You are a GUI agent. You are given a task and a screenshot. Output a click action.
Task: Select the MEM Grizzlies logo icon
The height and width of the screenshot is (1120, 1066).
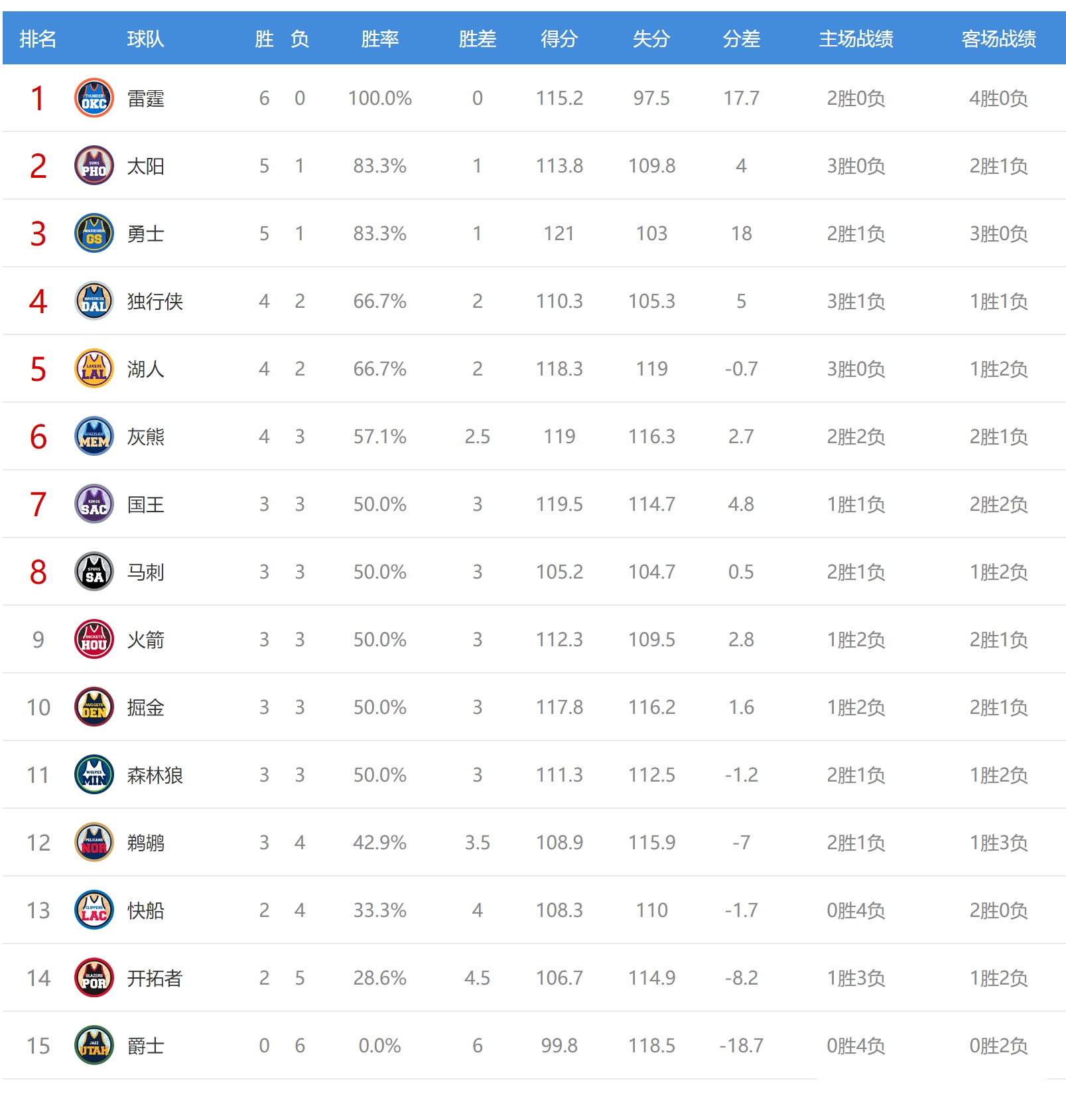[x=94, y=437]
